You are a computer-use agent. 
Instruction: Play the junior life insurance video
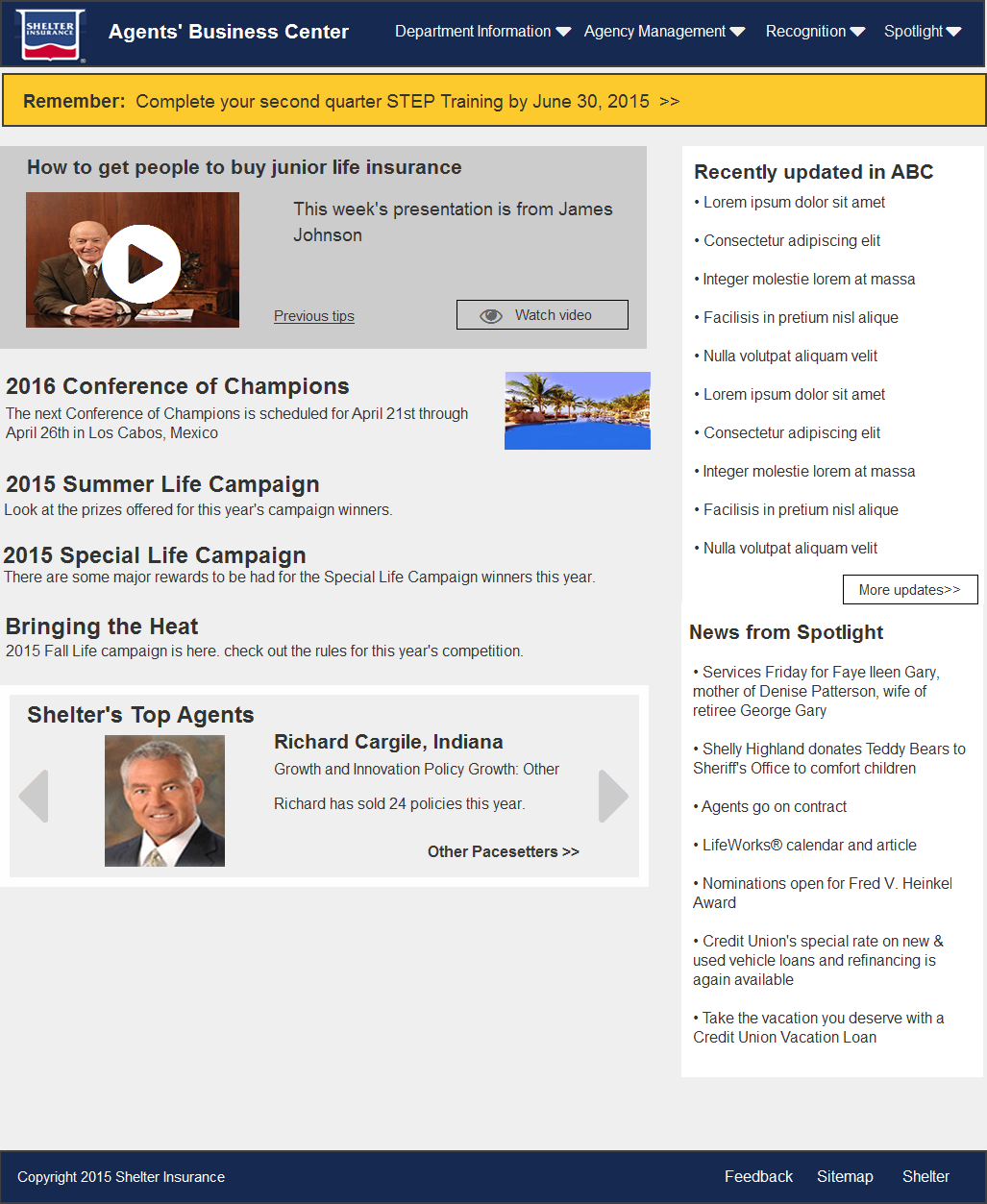[x=141, y=263]
